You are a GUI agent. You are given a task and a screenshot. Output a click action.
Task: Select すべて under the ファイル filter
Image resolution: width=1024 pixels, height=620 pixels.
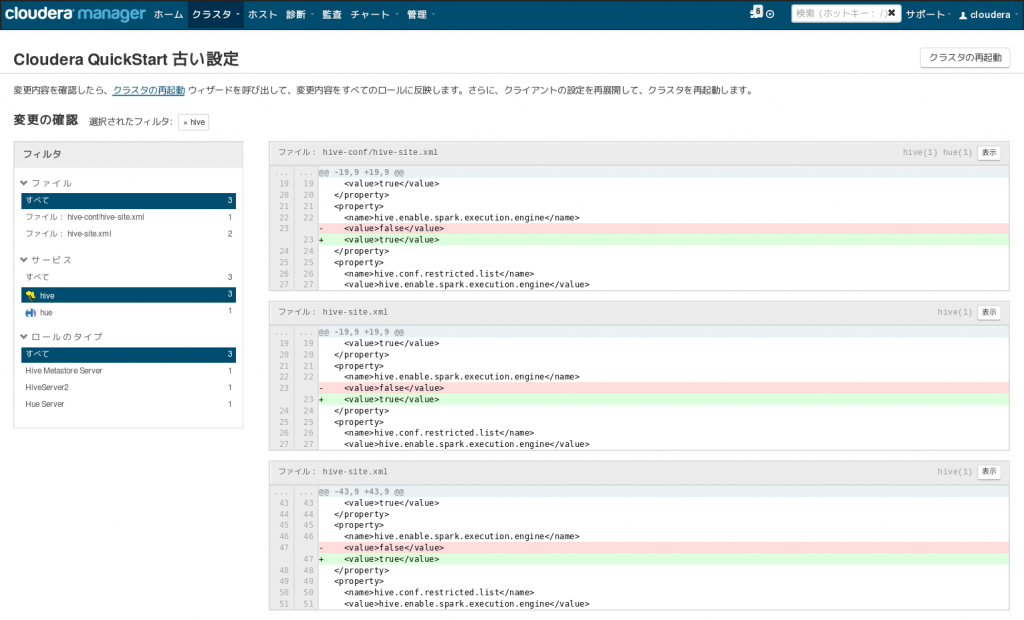pos(128,201)
